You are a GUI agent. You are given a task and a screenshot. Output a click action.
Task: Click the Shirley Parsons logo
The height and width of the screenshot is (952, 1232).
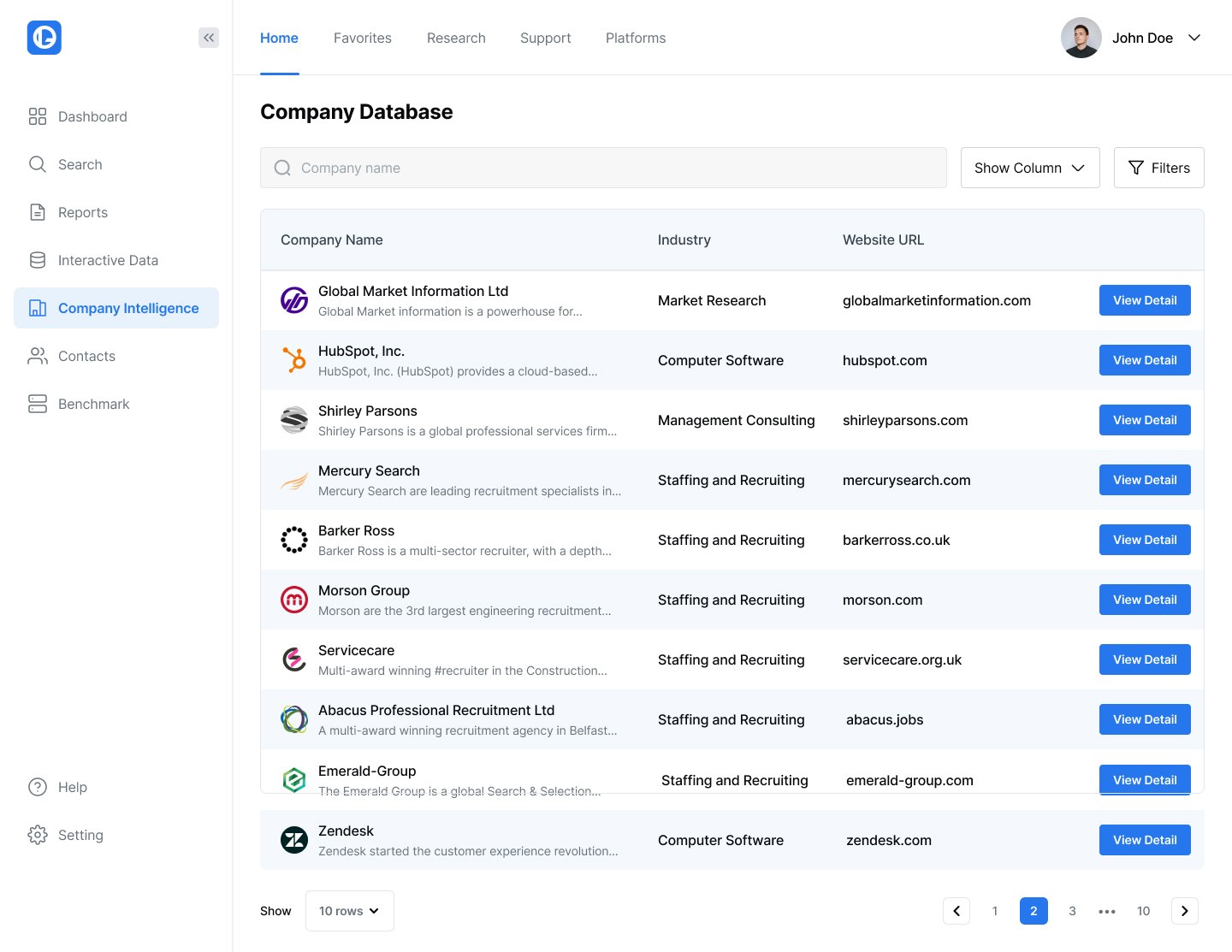(294, 420)
